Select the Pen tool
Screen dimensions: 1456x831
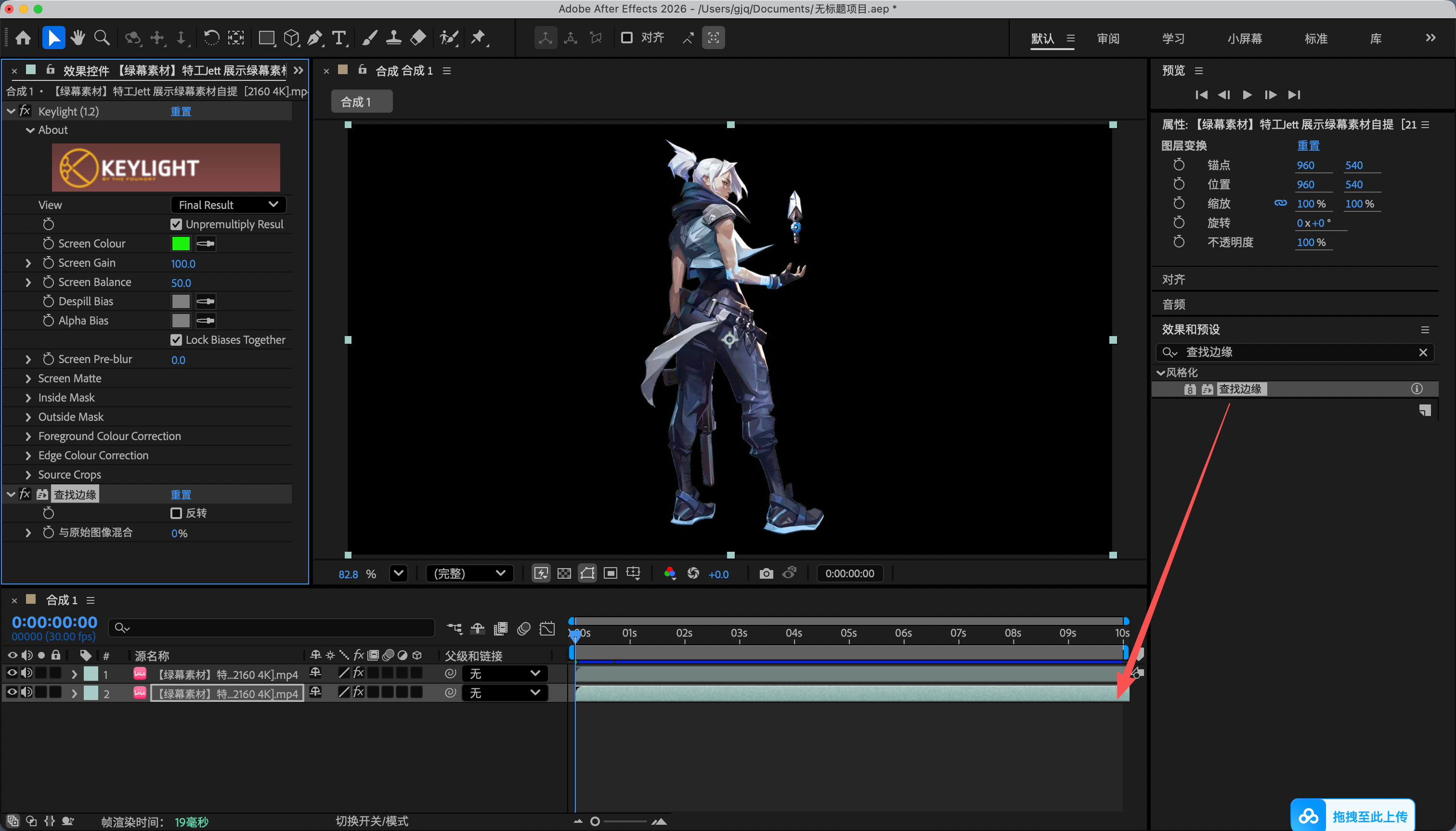[314, 38]
